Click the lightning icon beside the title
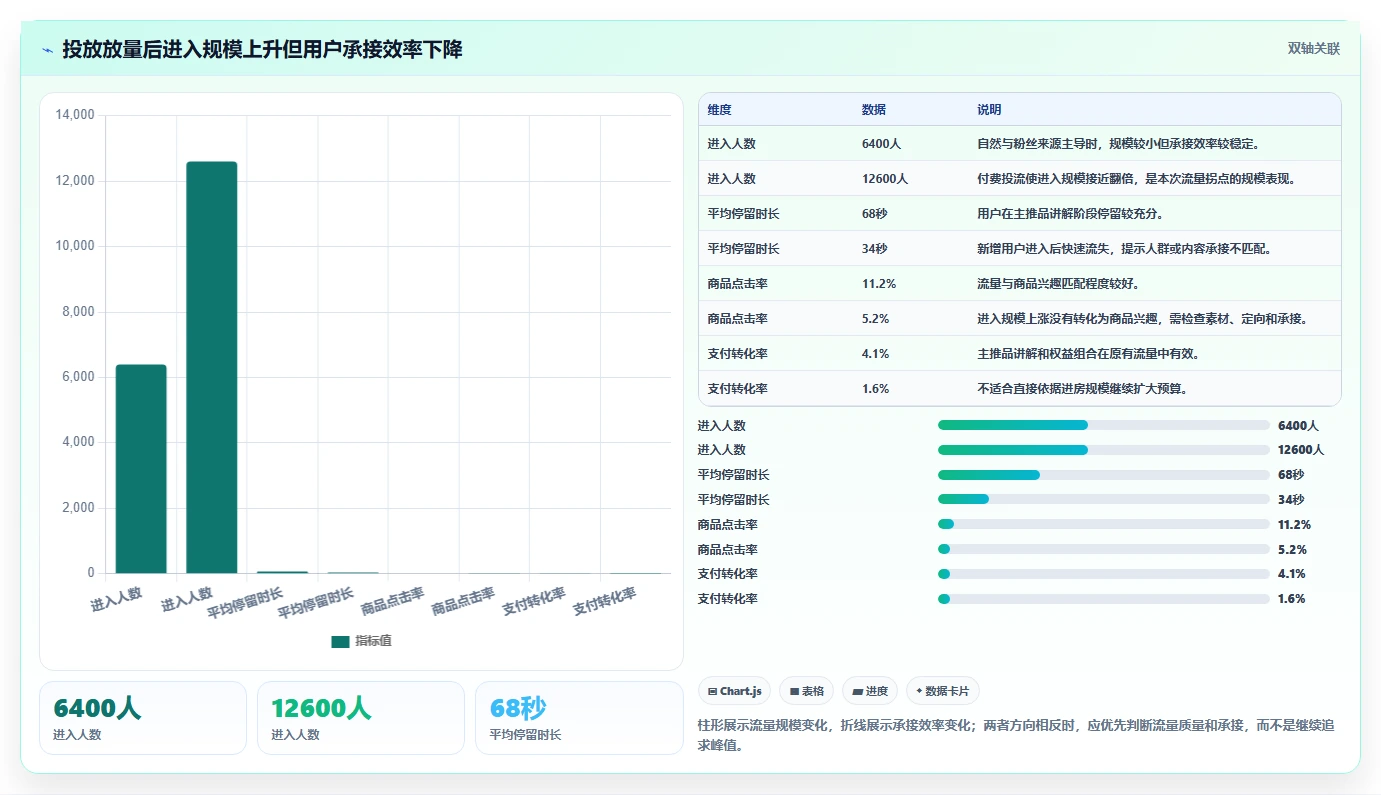 [47, 50]
